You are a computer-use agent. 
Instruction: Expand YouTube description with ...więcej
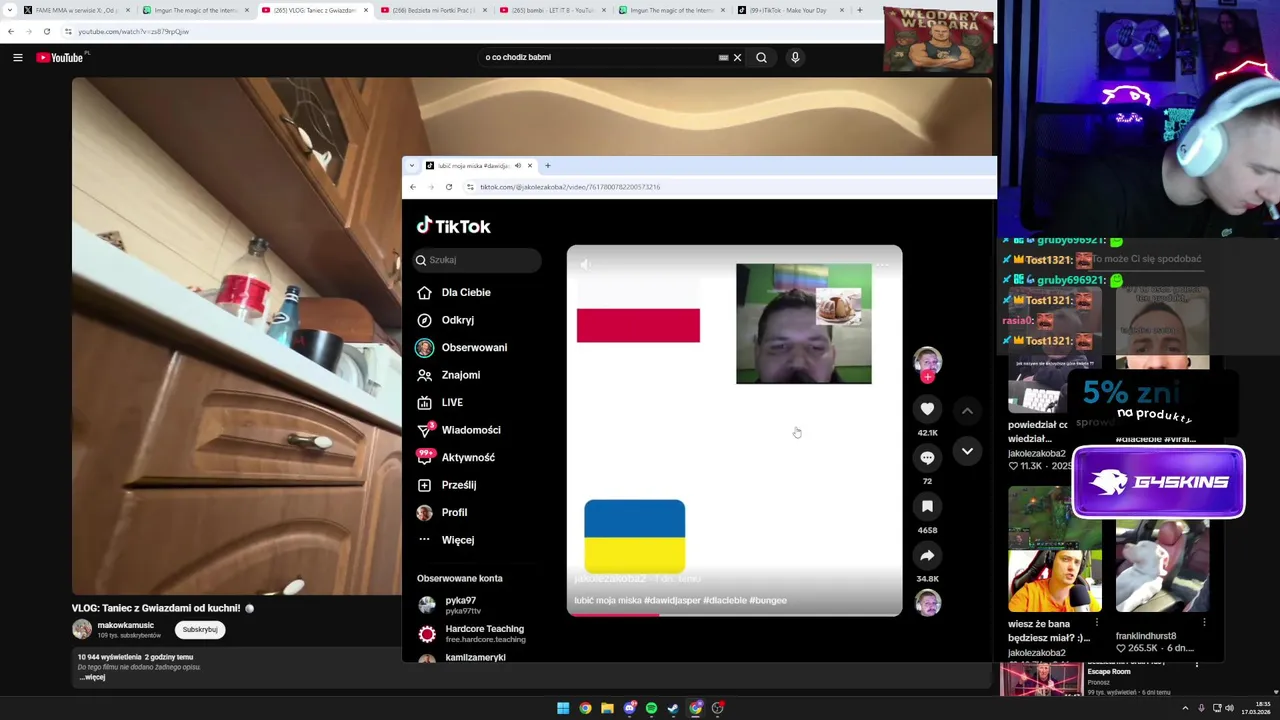coord(92,677)
